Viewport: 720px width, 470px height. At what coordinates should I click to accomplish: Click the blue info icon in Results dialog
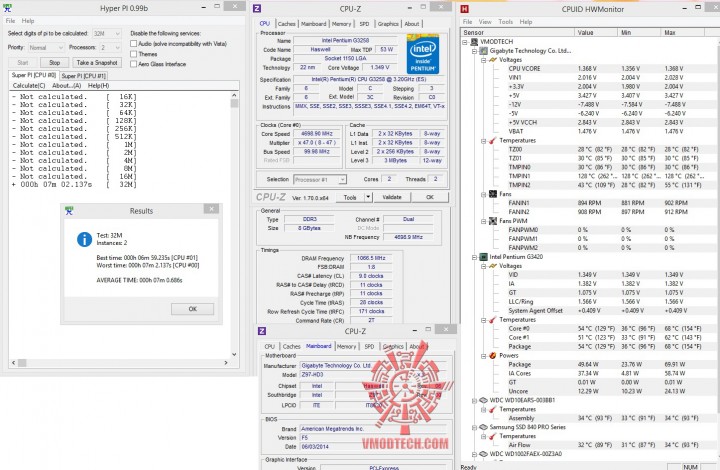tap(84, 239)
